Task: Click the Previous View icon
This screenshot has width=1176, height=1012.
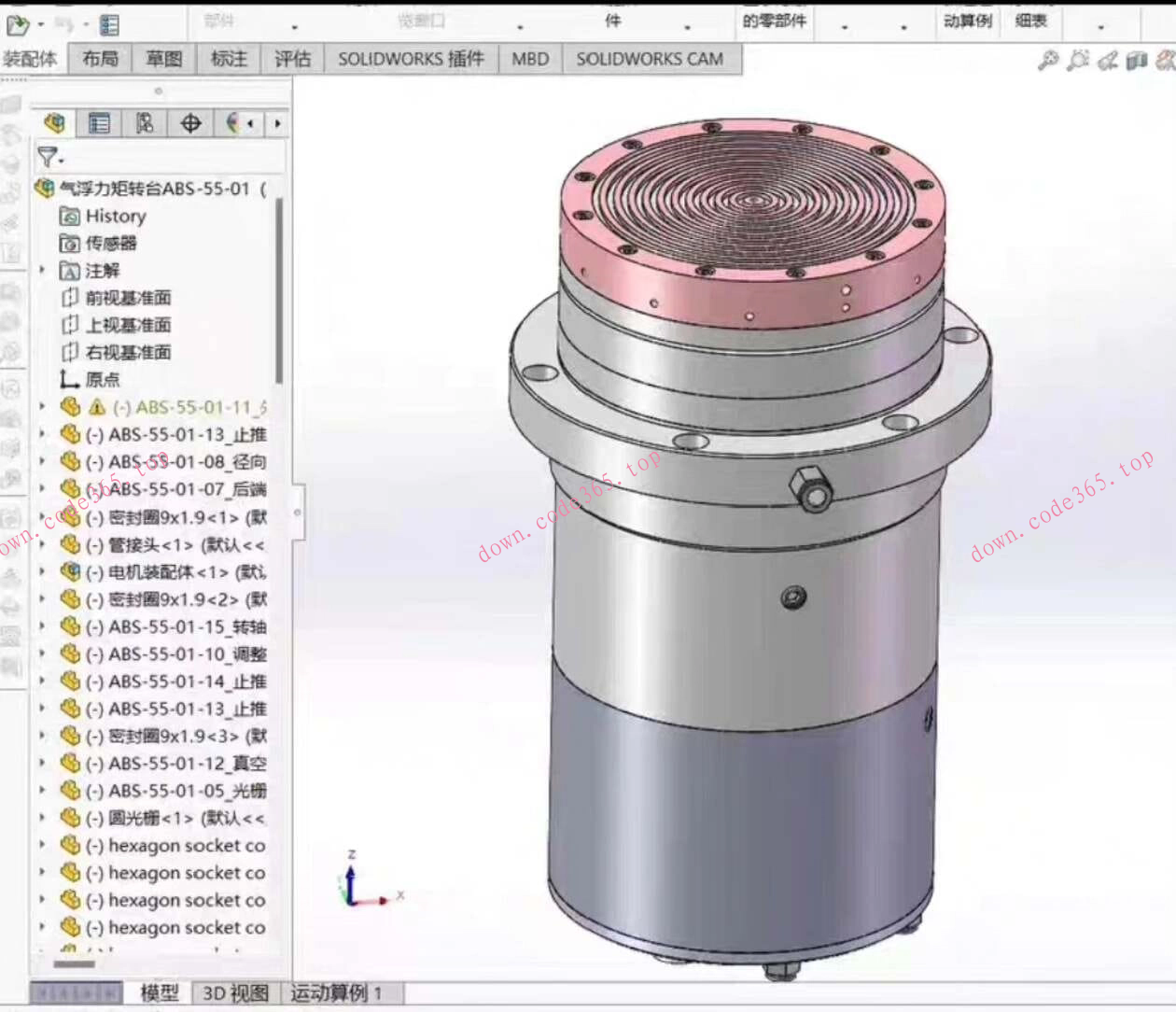Action: point(1108,61)
